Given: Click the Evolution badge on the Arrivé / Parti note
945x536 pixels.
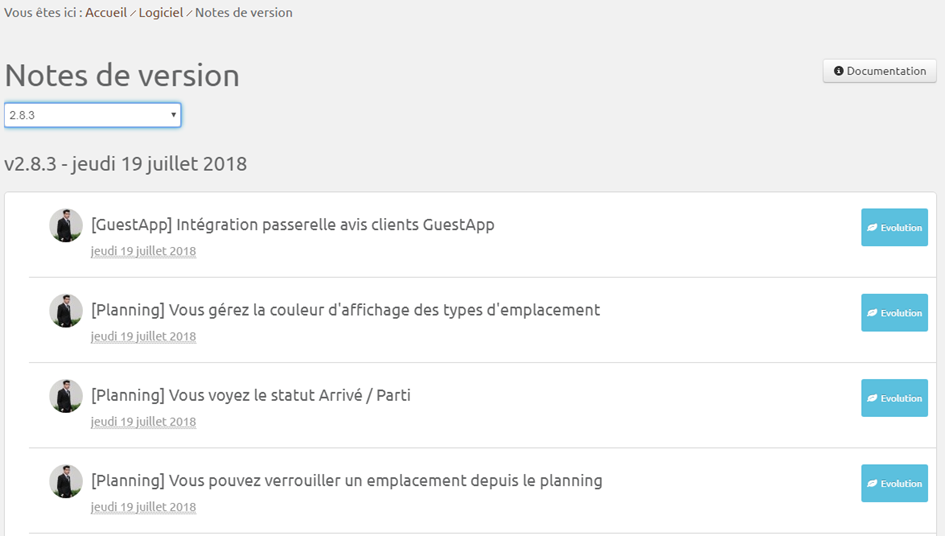Looking at the screenshot, I should pyautogui.click(x=894, y=398).
